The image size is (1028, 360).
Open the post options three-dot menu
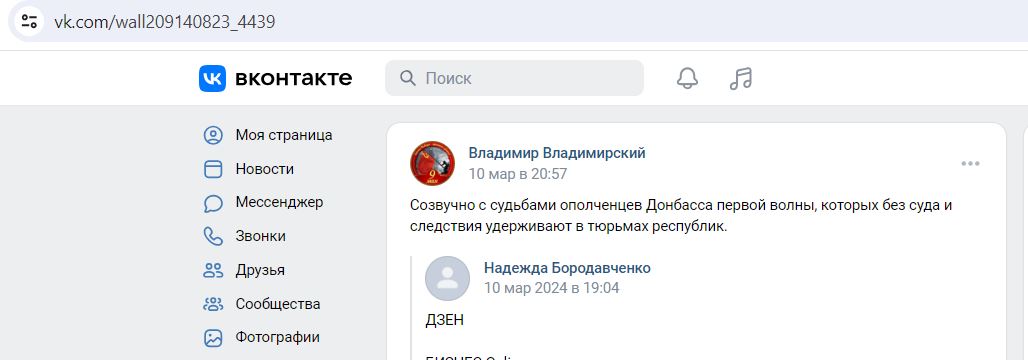coord(970,163)
